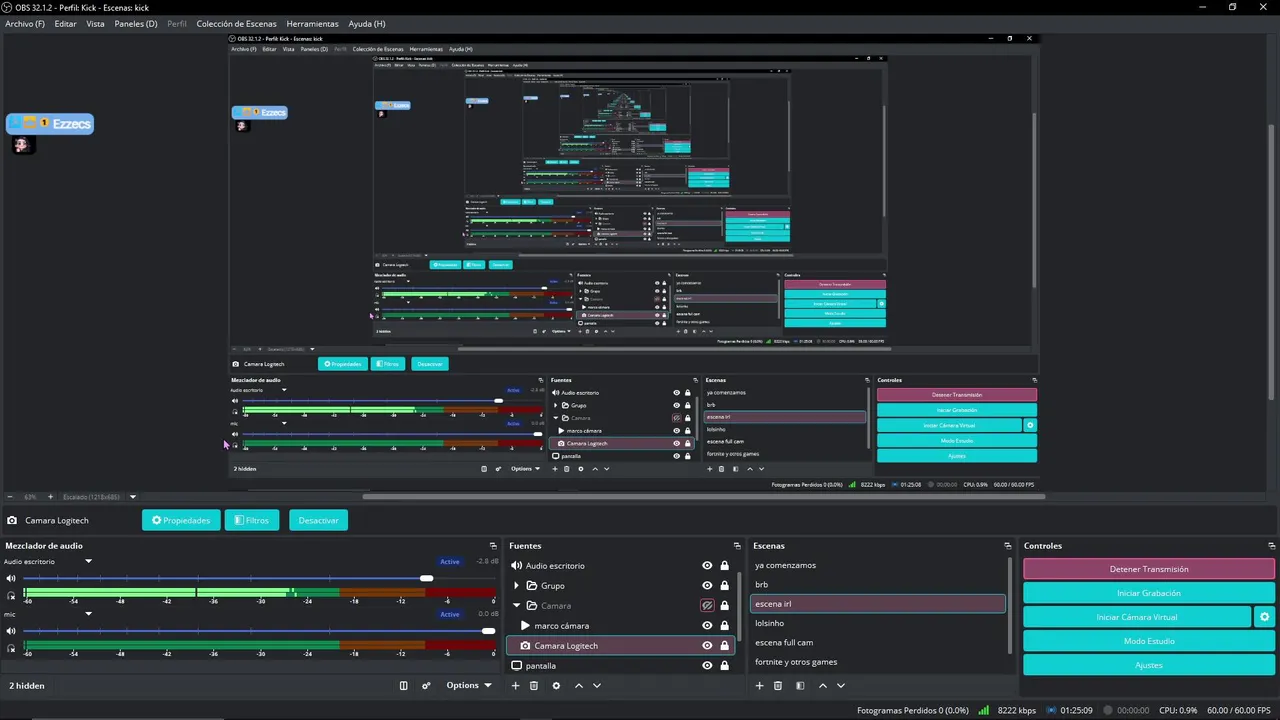The height and width of the screenshot is (720, 1280).
Task: Unlock the pantalla source
Action: tap(725, 666)
